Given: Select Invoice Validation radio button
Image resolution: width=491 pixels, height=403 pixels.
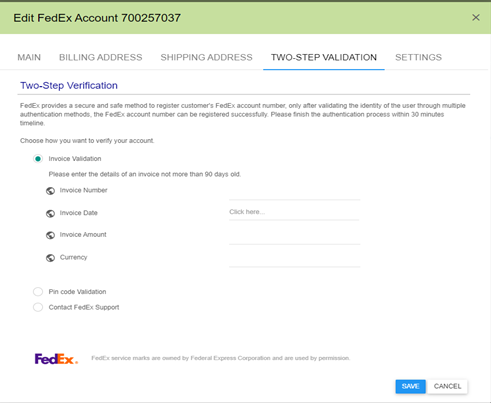Looking at the screenshot, I should pyautogui.click(x=38, y=159).
